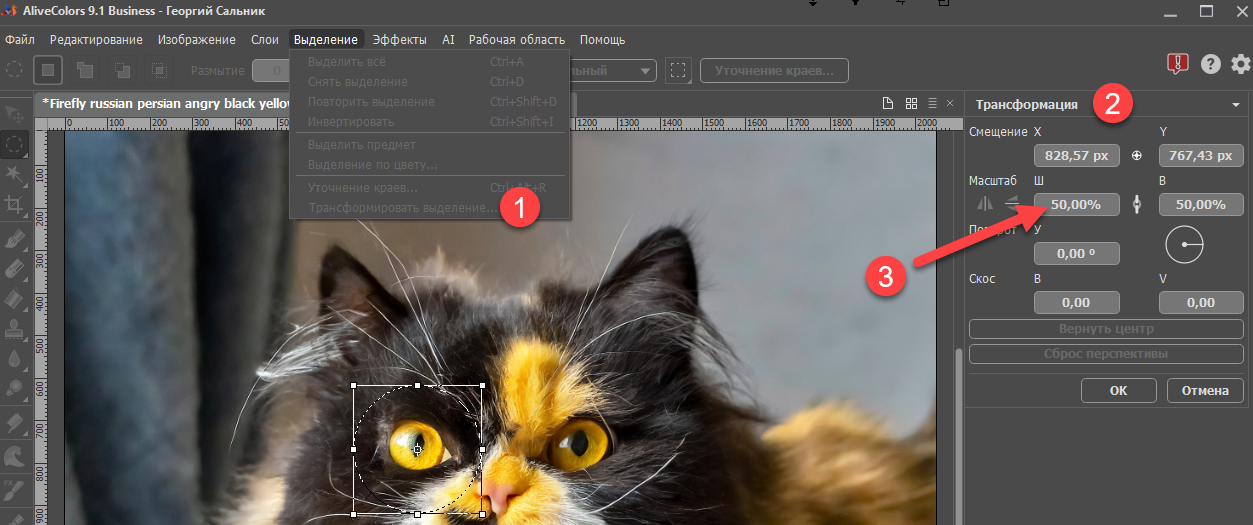
Task: Choose Трансформировать выделение menu entry
Action: click(430, 208)
